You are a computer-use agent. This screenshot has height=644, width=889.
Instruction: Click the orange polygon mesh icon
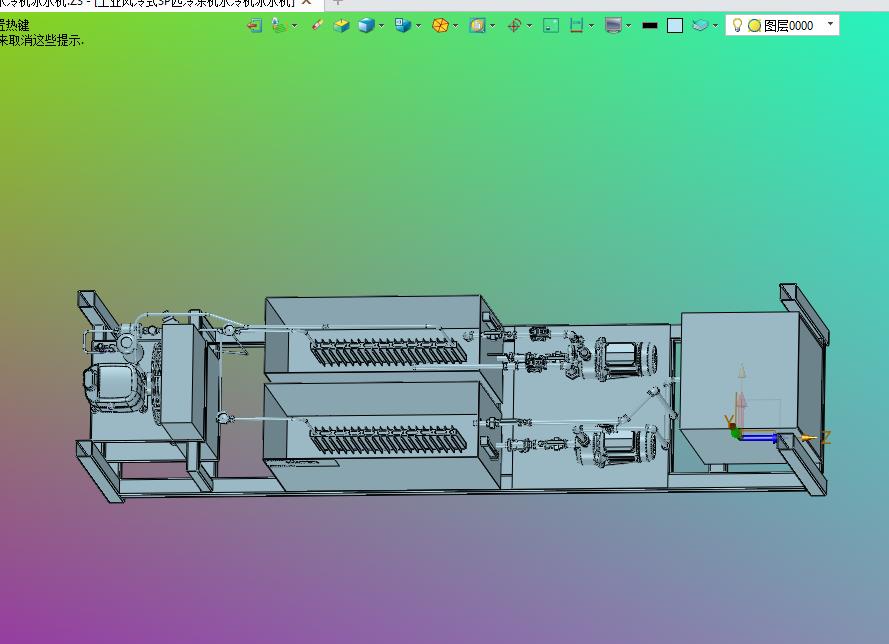(440, 26)
